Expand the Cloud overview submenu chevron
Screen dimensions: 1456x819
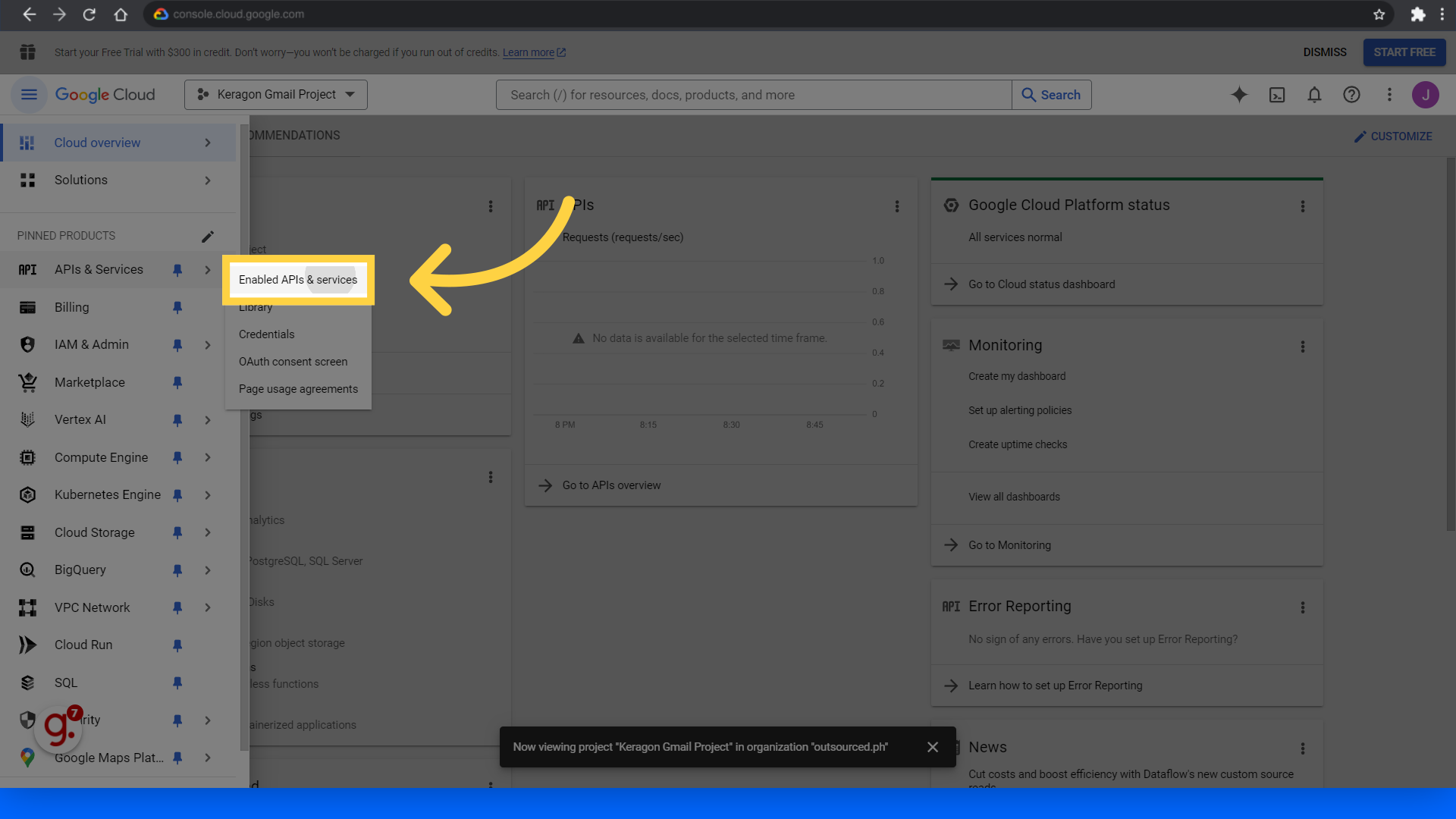coord(208,143)
